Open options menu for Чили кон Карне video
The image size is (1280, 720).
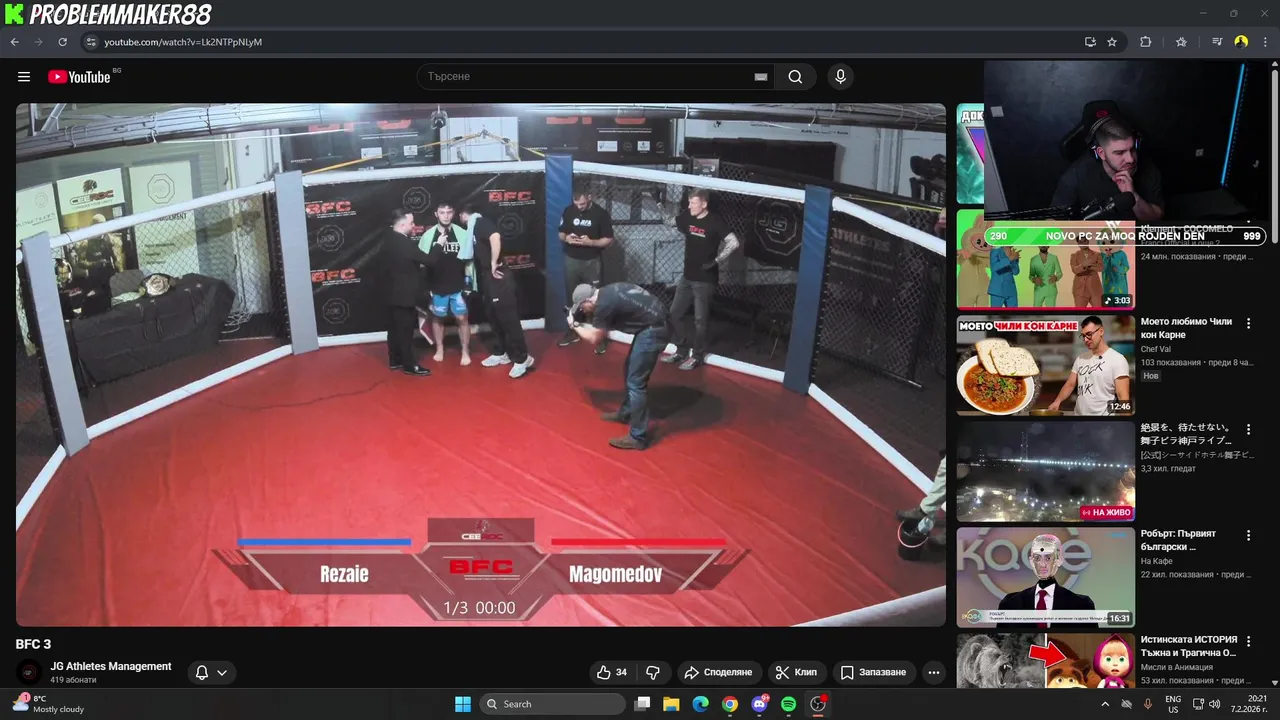(x=1248, y=323)
